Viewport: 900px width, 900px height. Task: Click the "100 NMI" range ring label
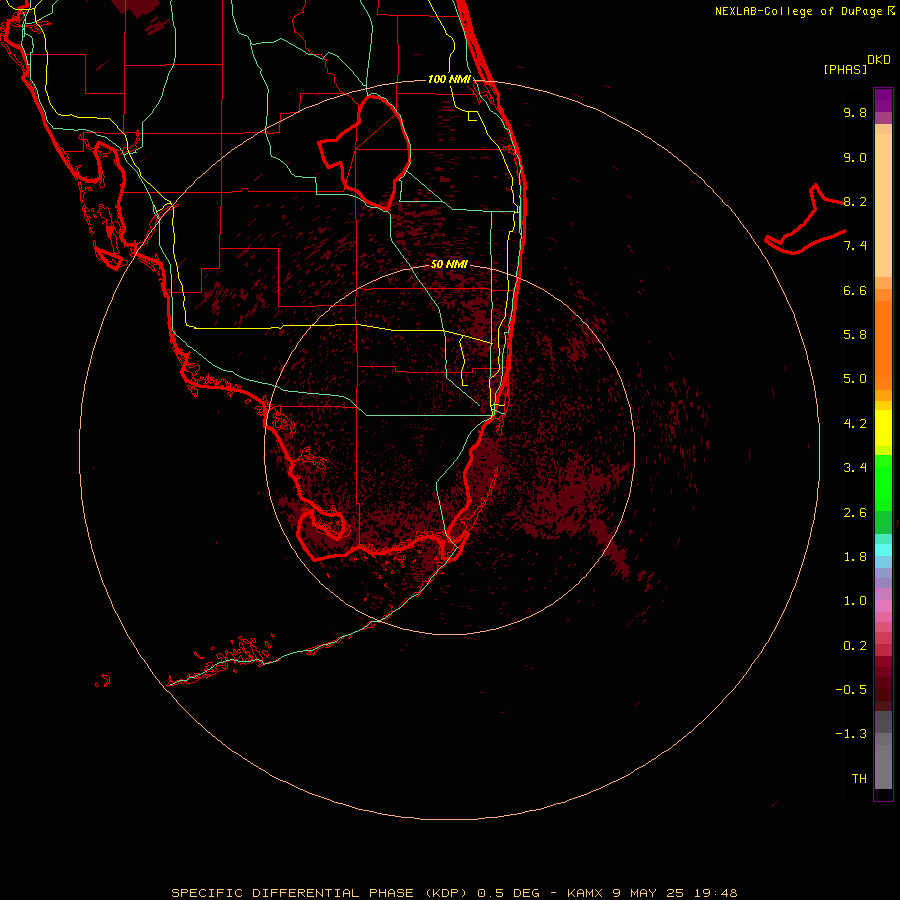[x=449, y=79]
